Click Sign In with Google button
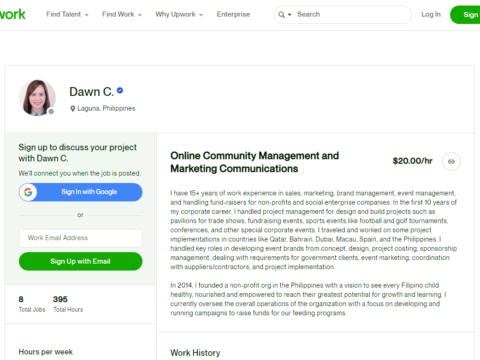 click(81, 192)
